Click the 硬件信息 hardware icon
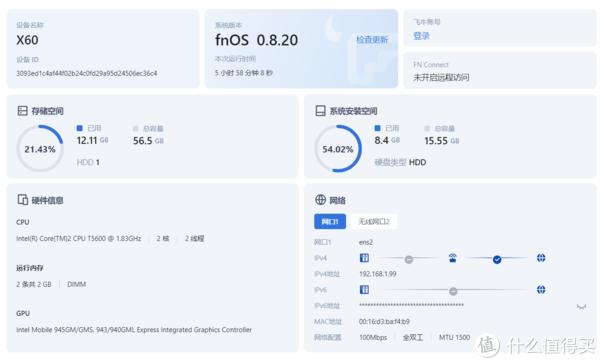The height and width of the screenshot is (363, 600). click(x=23, y=200)
